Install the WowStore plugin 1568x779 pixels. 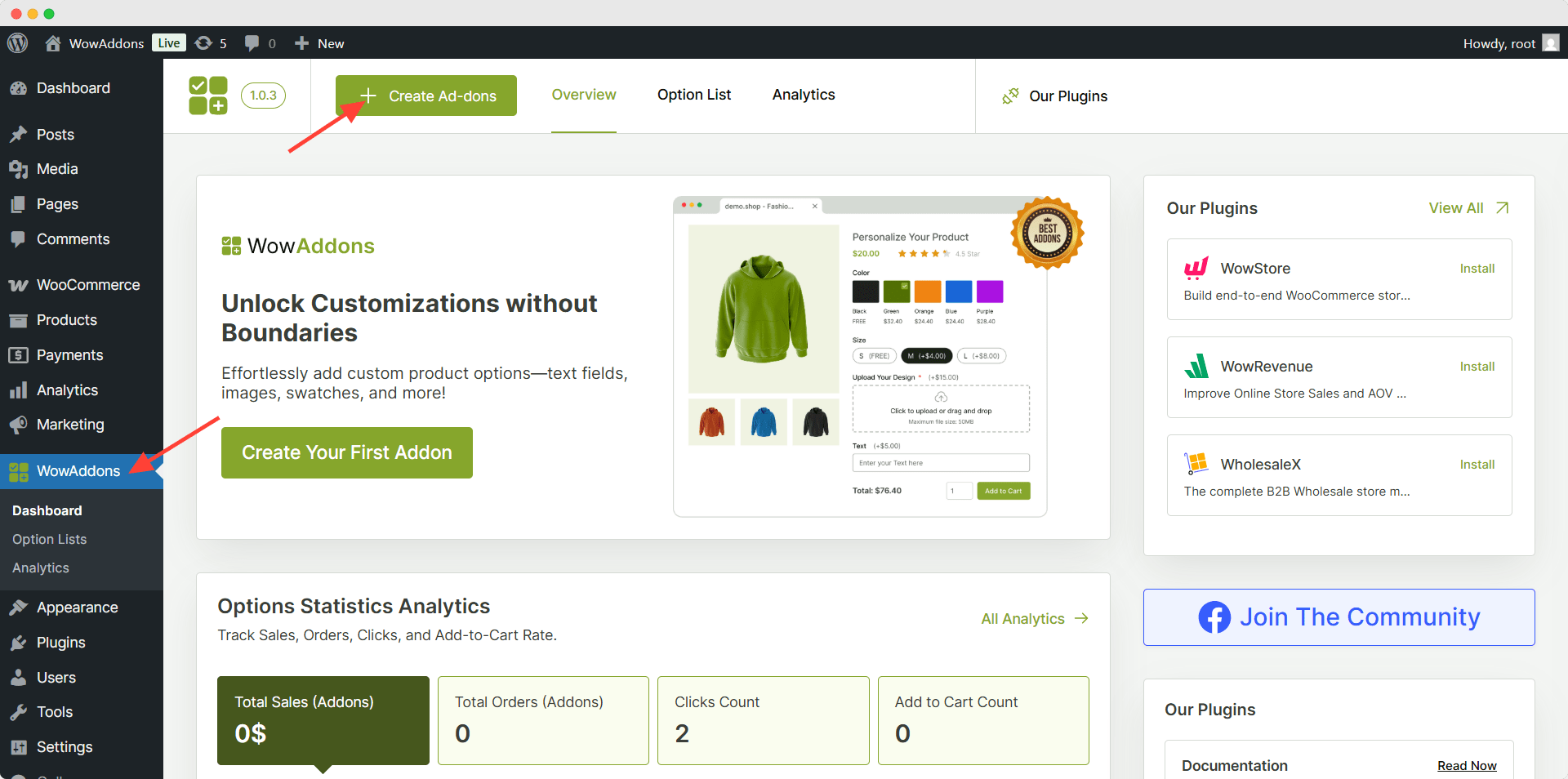(x=1477, y=269)
